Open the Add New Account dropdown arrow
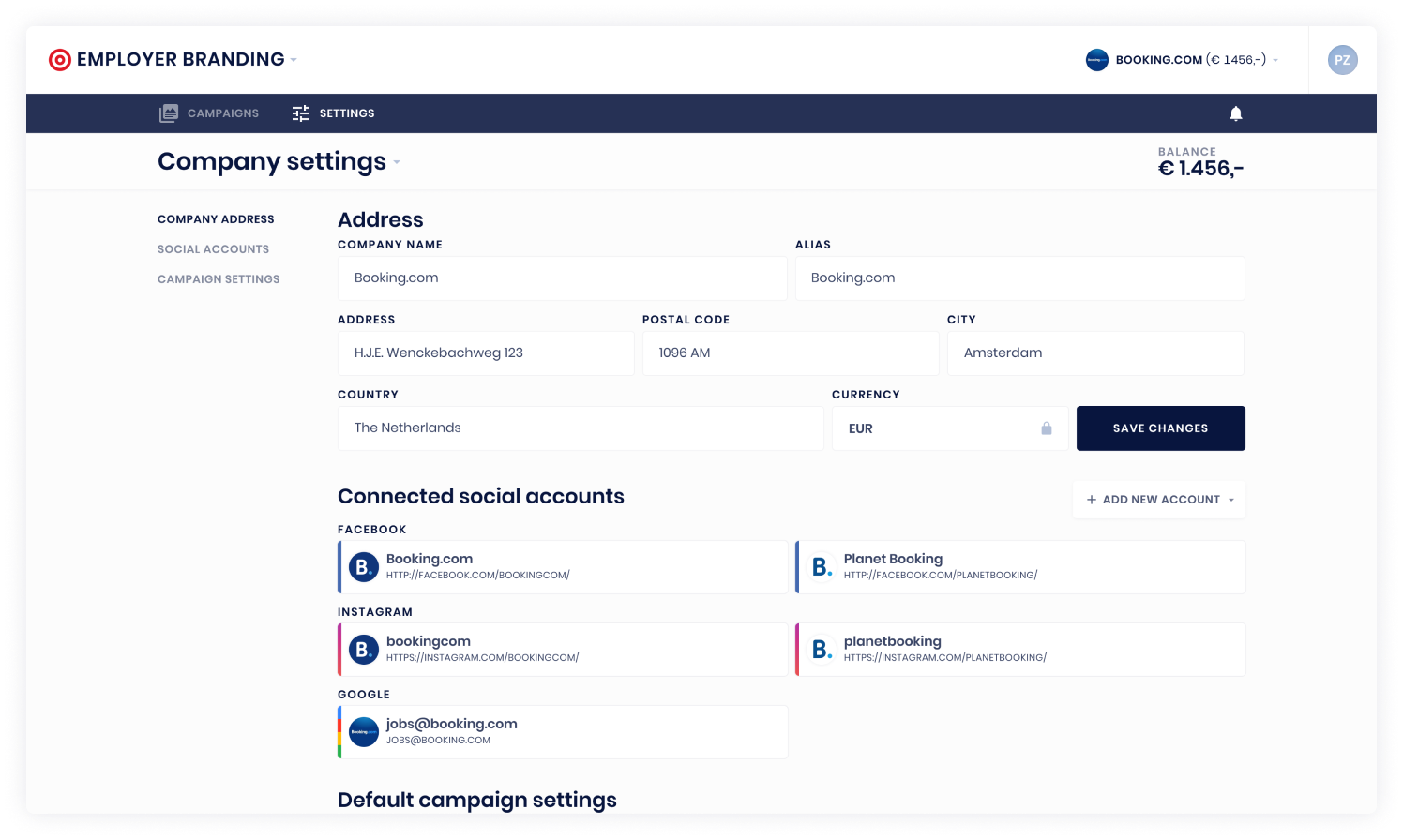1403x840 pixels. click(1231, 500)
